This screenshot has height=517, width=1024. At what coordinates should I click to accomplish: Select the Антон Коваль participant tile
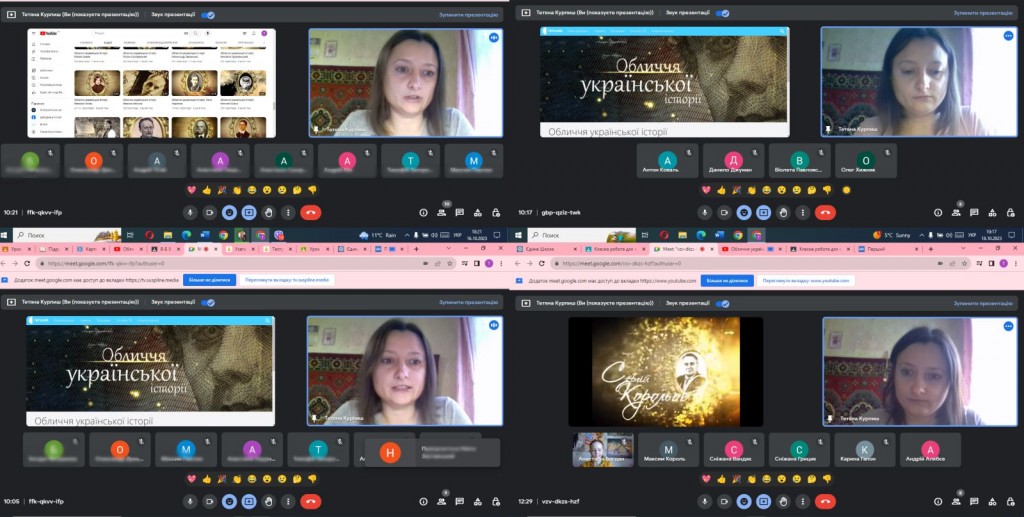667,161
